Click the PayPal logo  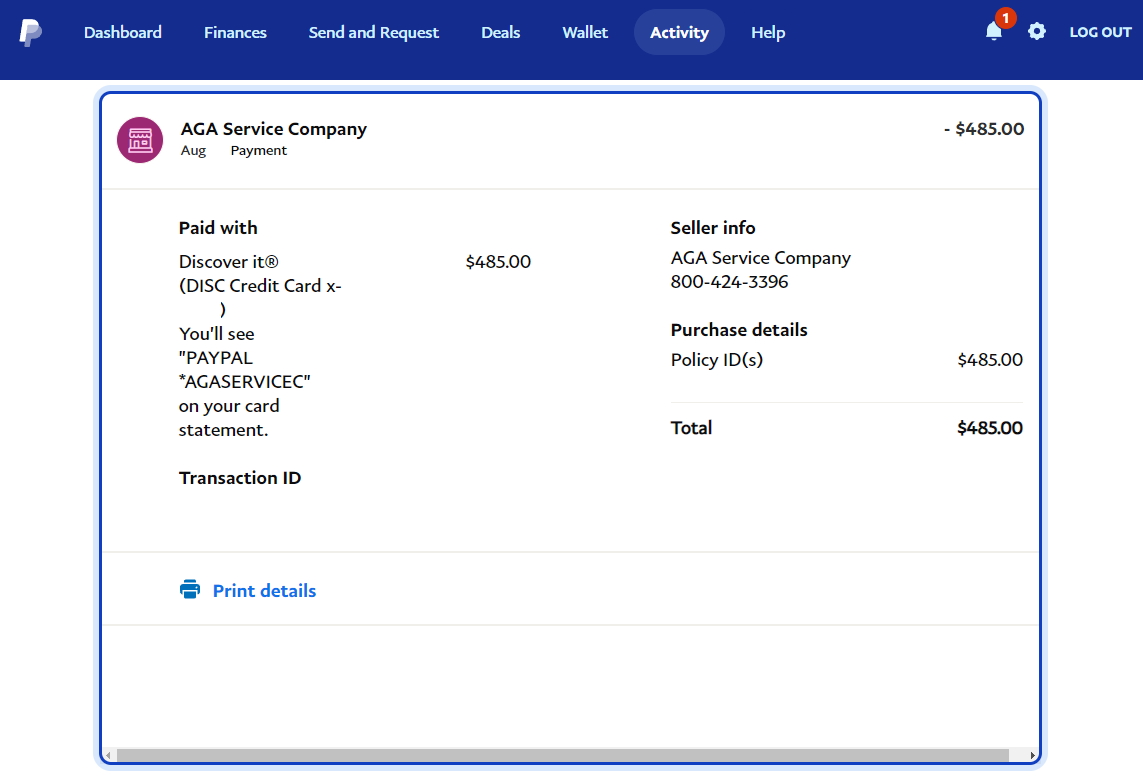[x=30, y=32]
